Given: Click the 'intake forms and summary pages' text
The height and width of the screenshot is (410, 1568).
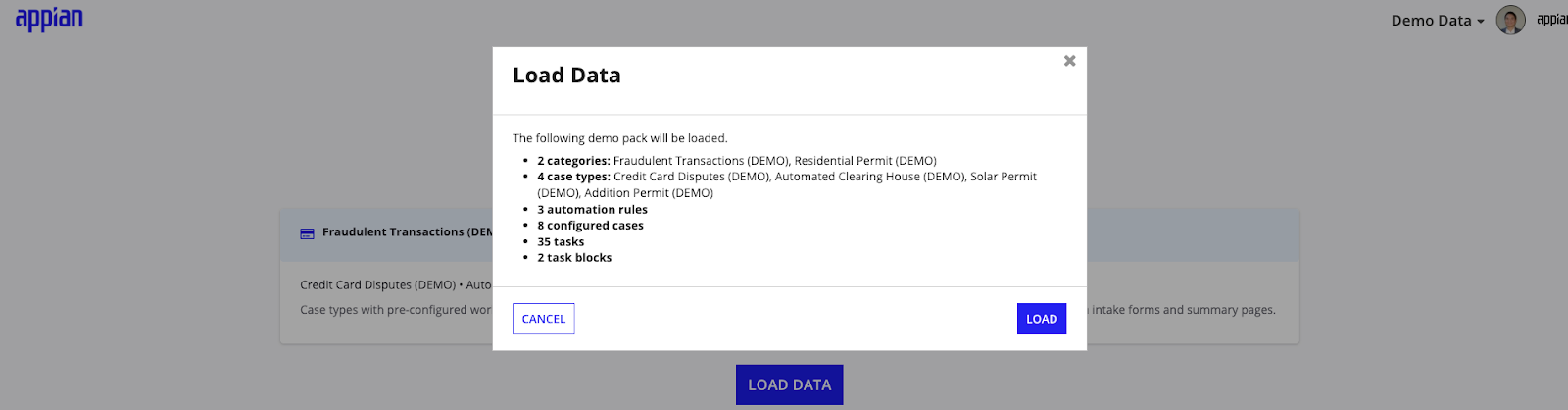Looking at the screenshot, I should pos(1184,310).
